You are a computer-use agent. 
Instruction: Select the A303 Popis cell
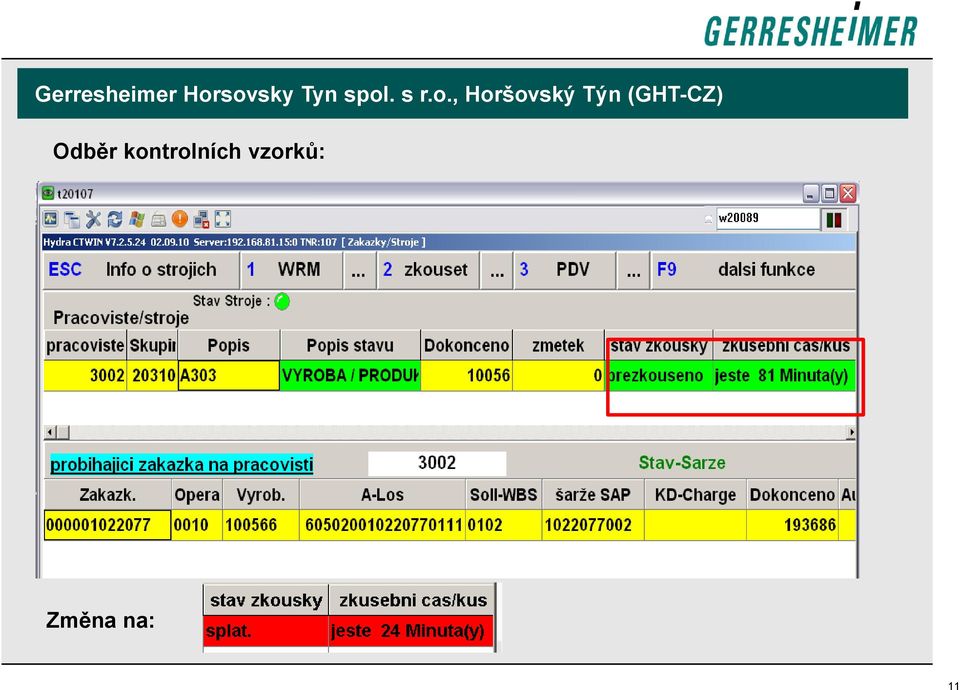(x=228, y=375)
